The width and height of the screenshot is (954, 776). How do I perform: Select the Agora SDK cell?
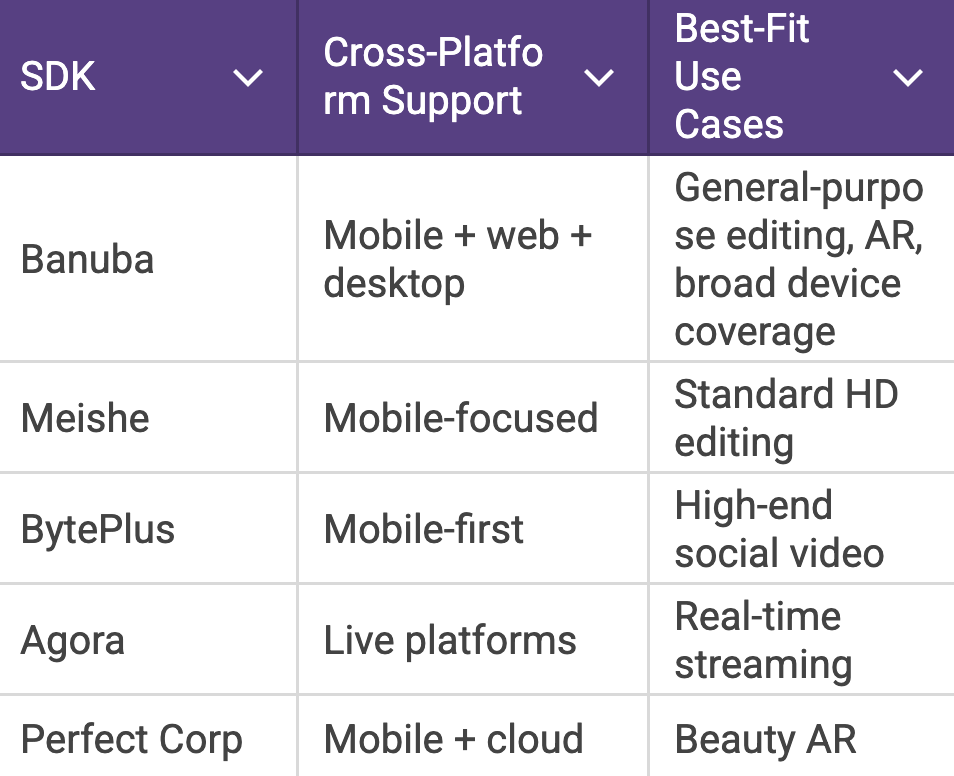click(x=73, y=639)
